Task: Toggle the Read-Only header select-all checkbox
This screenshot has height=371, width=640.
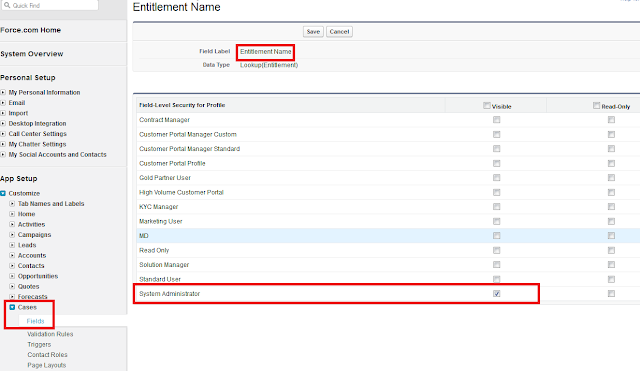Action: point(596,106)
